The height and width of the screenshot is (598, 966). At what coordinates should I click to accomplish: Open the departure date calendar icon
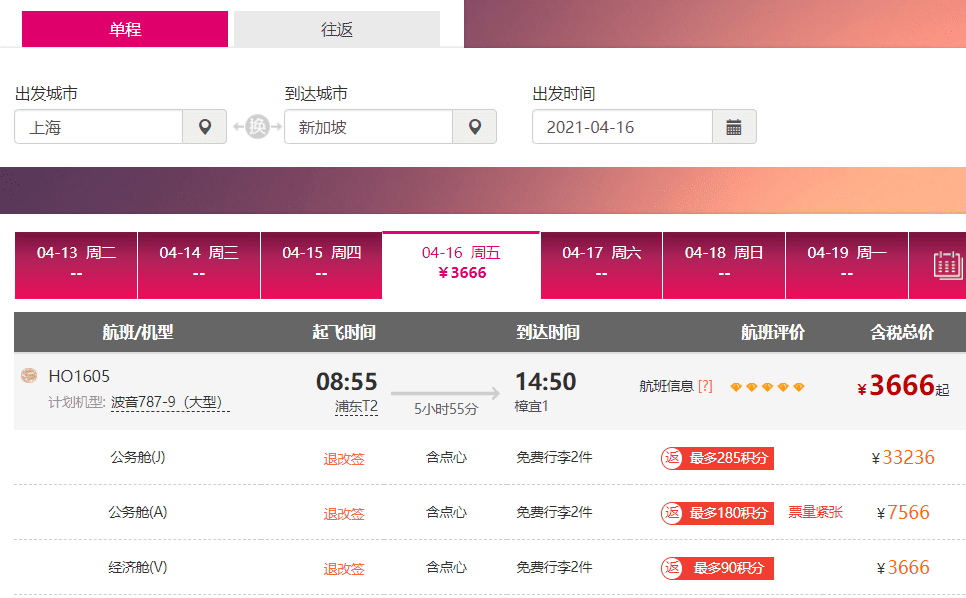[734, 127]
